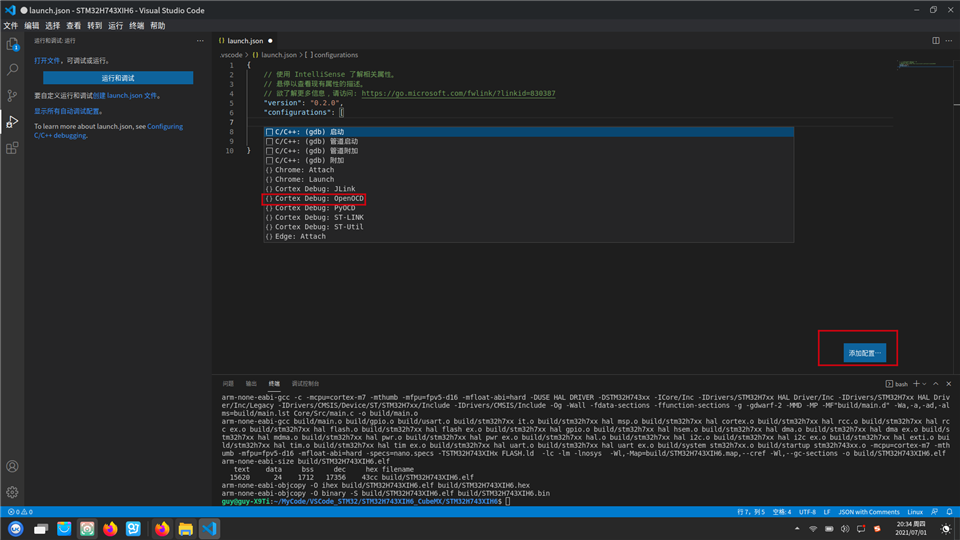960x540 pixels.
Task: Click the feedback icon in status bar
Action: tap(934, 512)
